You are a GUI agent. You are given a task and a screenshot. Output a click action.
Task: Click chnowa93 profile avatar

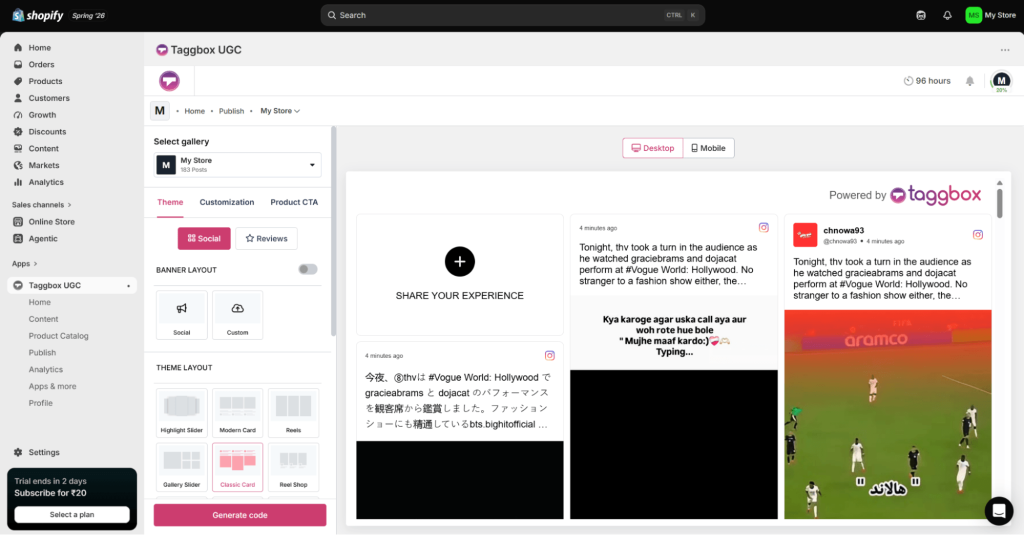click(x=805, y=235)
